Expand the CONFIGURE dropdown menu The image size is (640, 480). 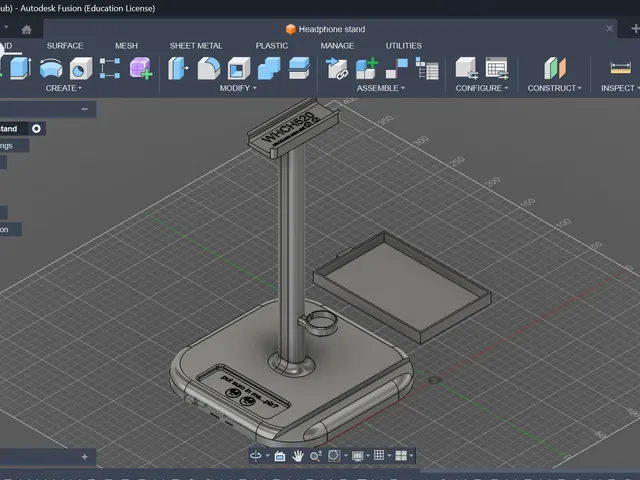[x=482, y=88]
